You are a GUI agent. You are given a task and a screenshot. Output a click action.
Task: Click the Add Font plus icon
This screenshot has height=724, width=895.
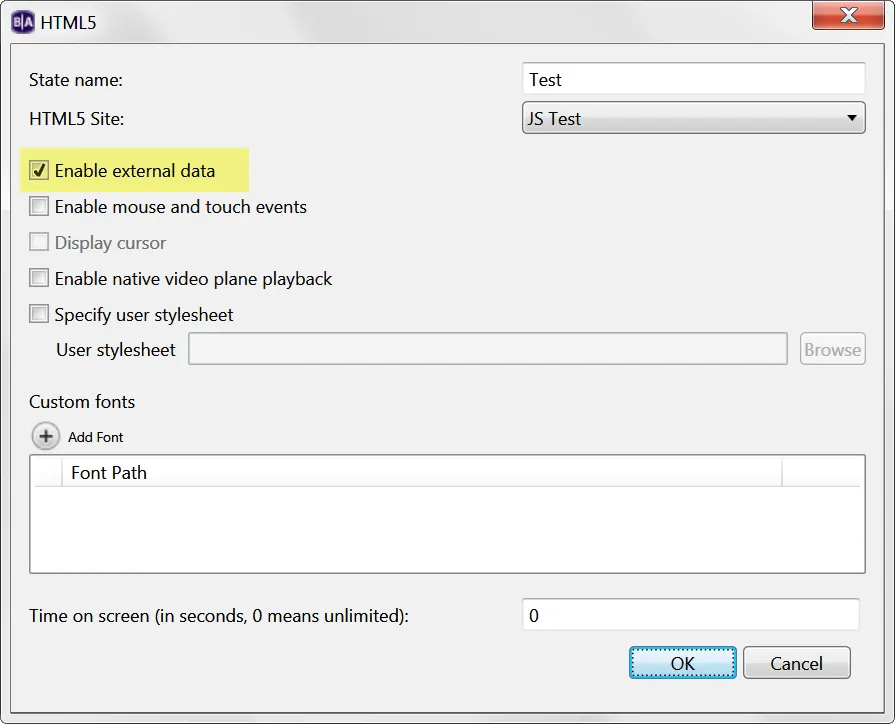[x=45, y=437]
